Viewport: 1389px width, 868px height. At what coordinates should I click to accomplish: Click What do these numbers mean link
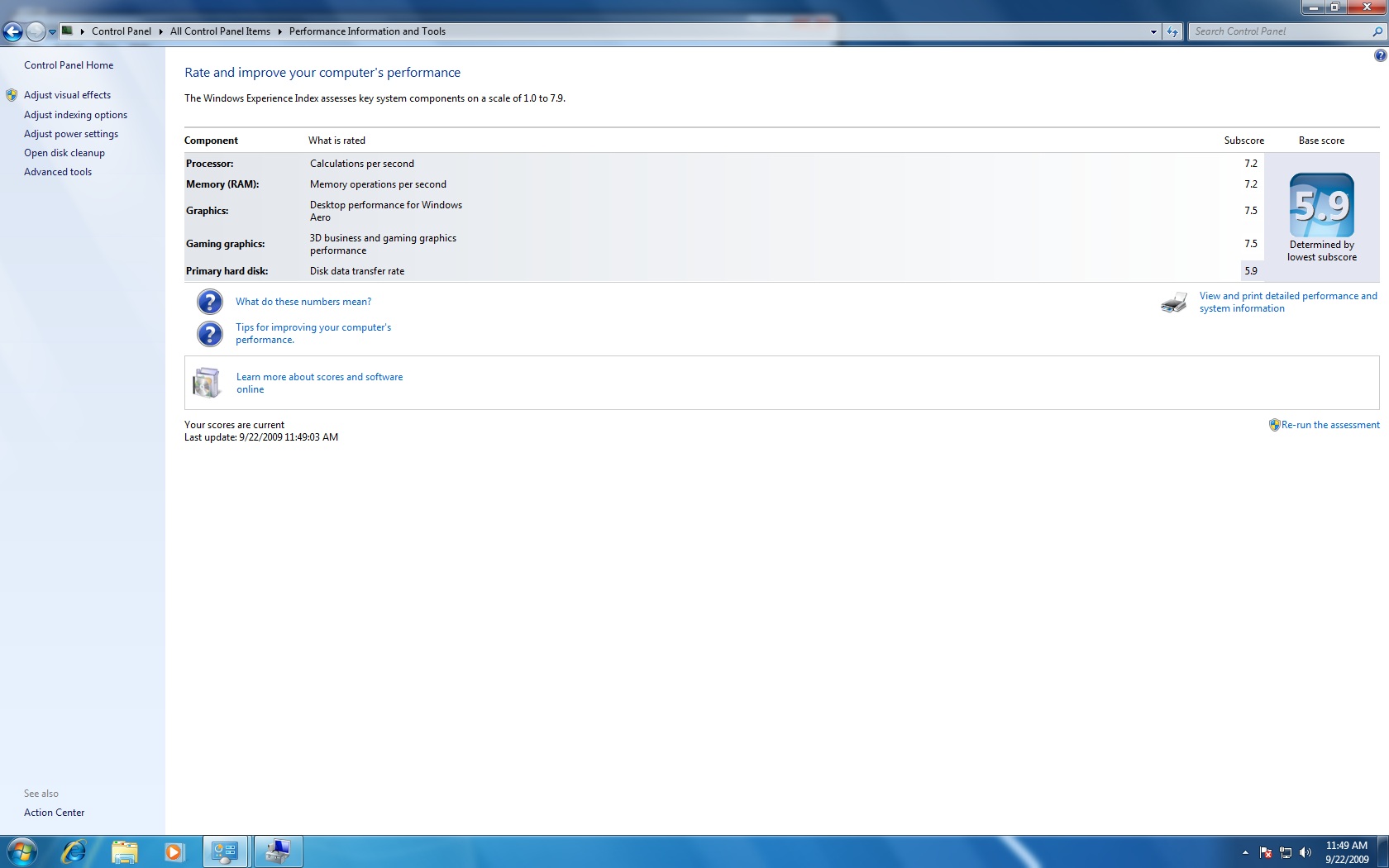click(303, 302)
